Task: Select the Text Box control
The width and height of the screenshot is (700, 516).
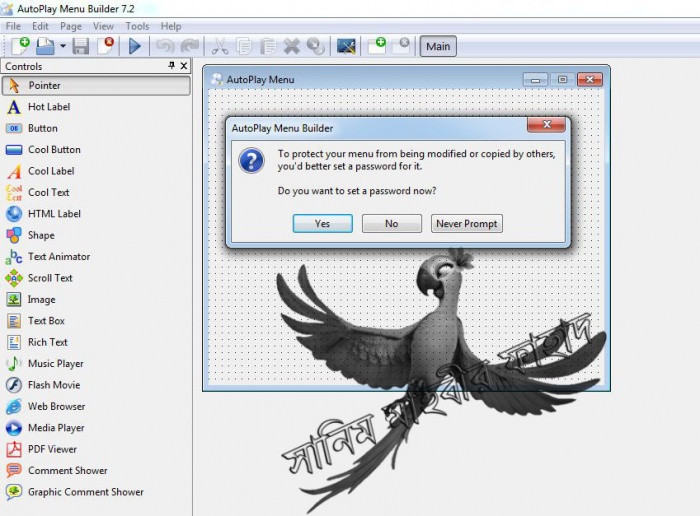Action: (96, 321)
